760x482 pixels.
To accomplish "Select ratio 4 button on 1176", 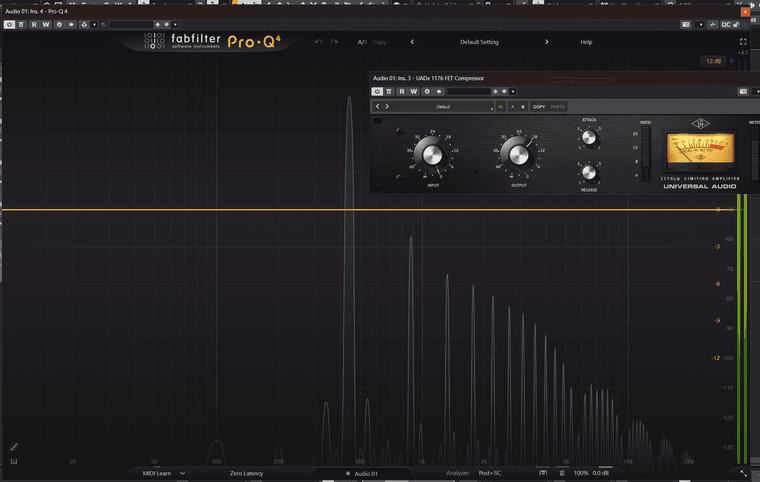I will click(x=645, y=175).
